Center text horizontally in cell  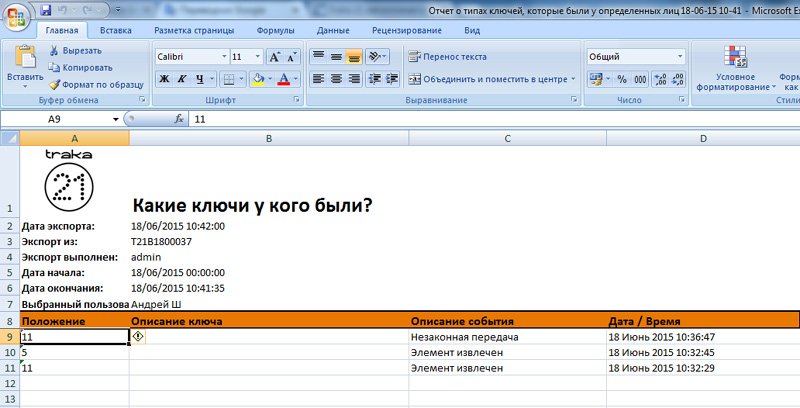click(336, 79)
